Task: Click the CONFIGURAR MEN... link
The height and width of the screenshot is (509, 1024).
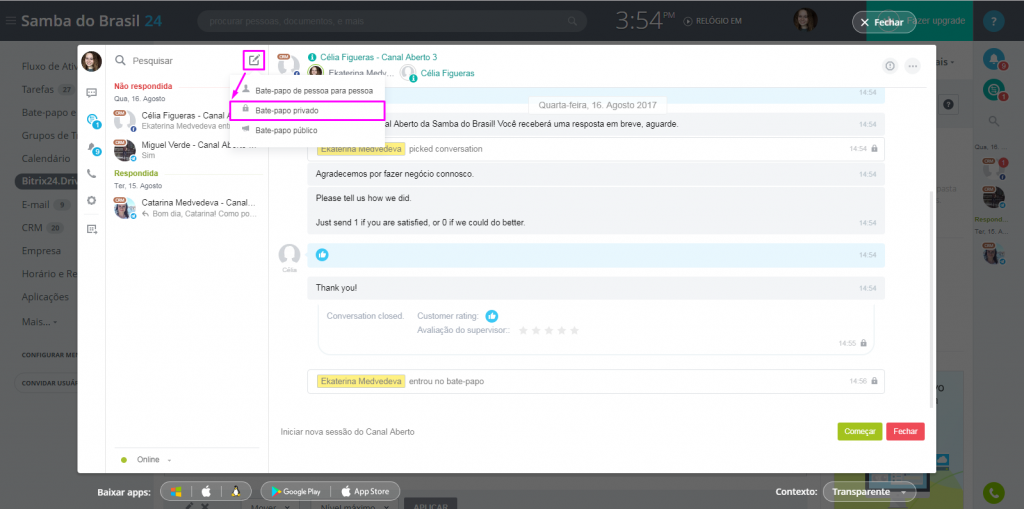Action: (x=50, y=354)
